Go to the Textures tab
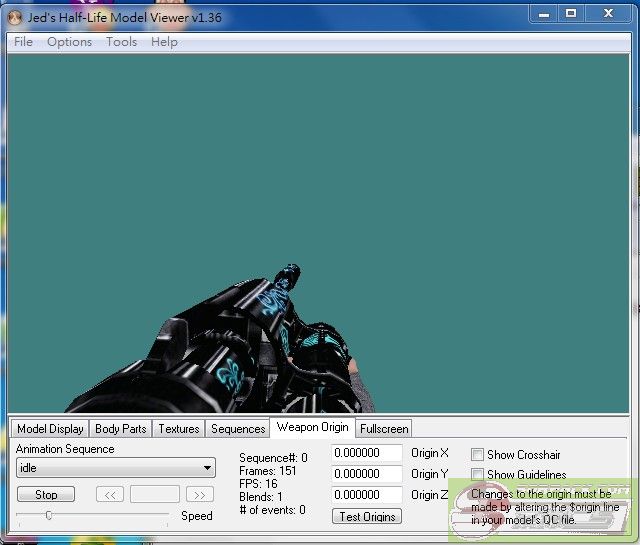This screenshot has width=640, height=545. coord(179,429)
